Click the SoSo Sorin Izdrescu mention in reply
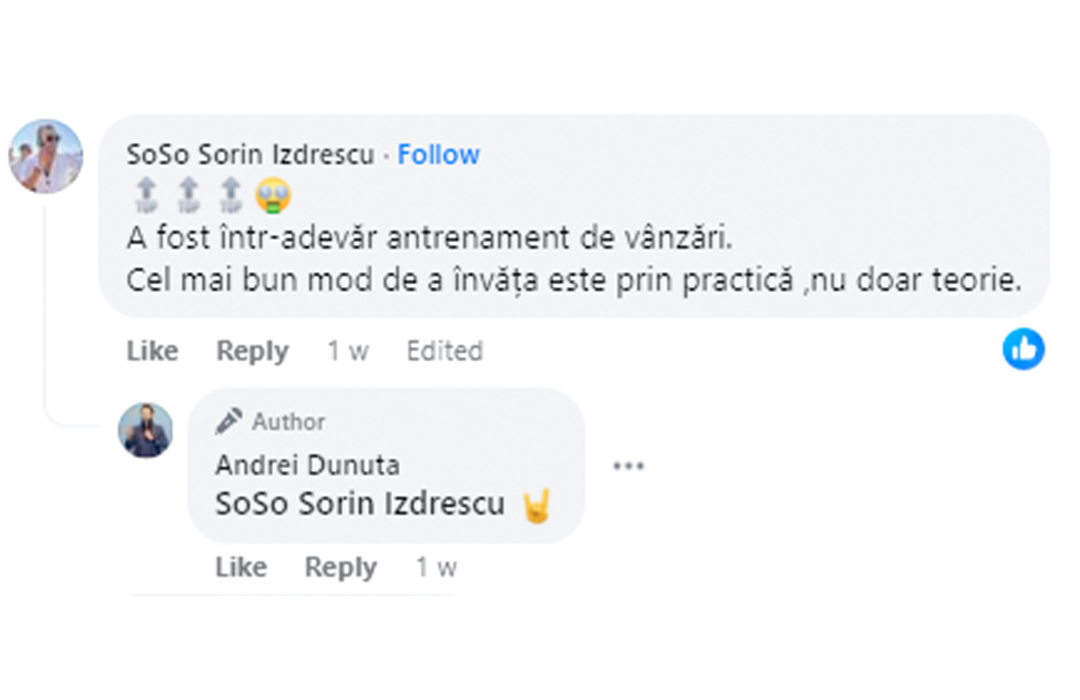Screen dimensions: 1080x700 (x=360, y=504)
